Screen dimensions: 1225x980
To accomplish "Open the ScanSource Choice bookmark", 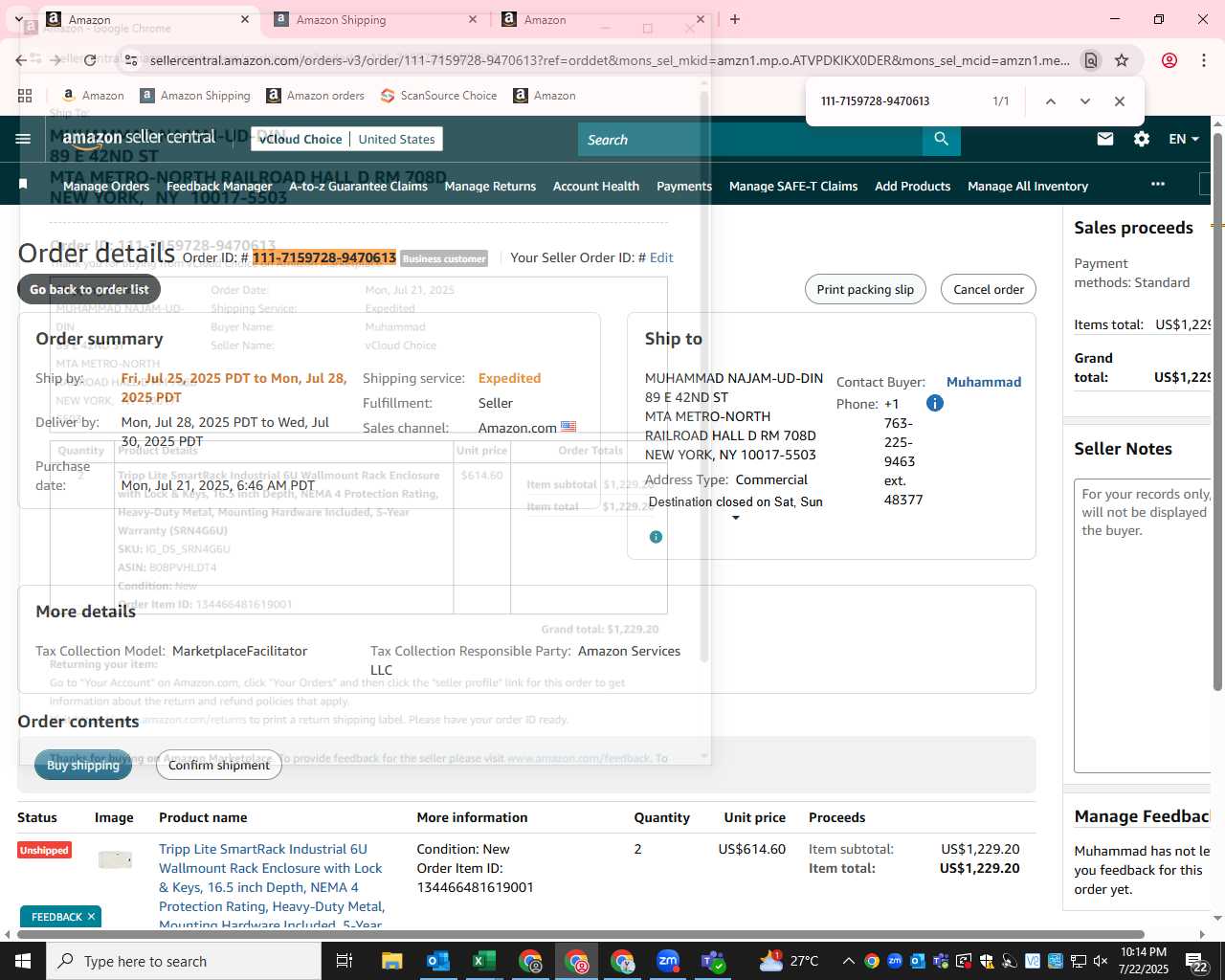I will tap(438, 96).
